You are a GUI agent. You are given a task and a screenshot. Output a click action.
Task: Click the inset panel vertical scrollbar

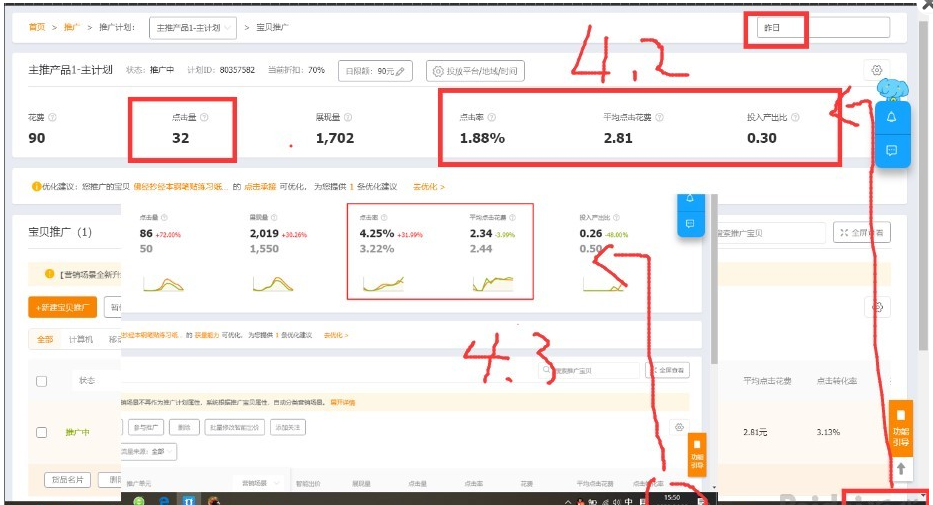pos(714,278)
